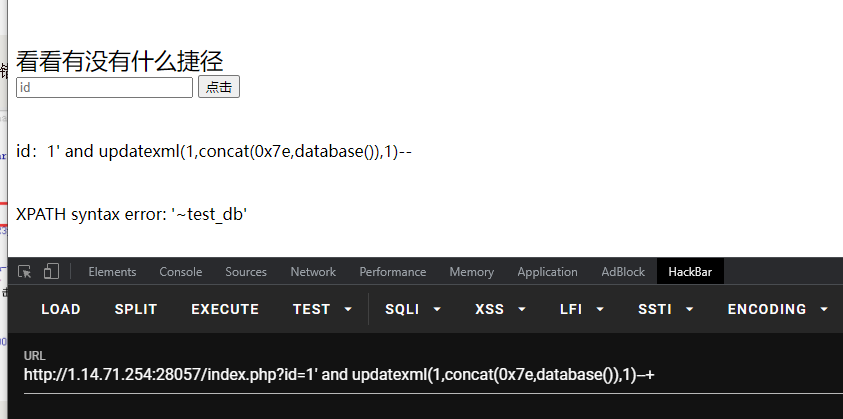Open the Performance tab
Image resolution: width=843 pixels, height=419 pixels.
coord(392,272)
